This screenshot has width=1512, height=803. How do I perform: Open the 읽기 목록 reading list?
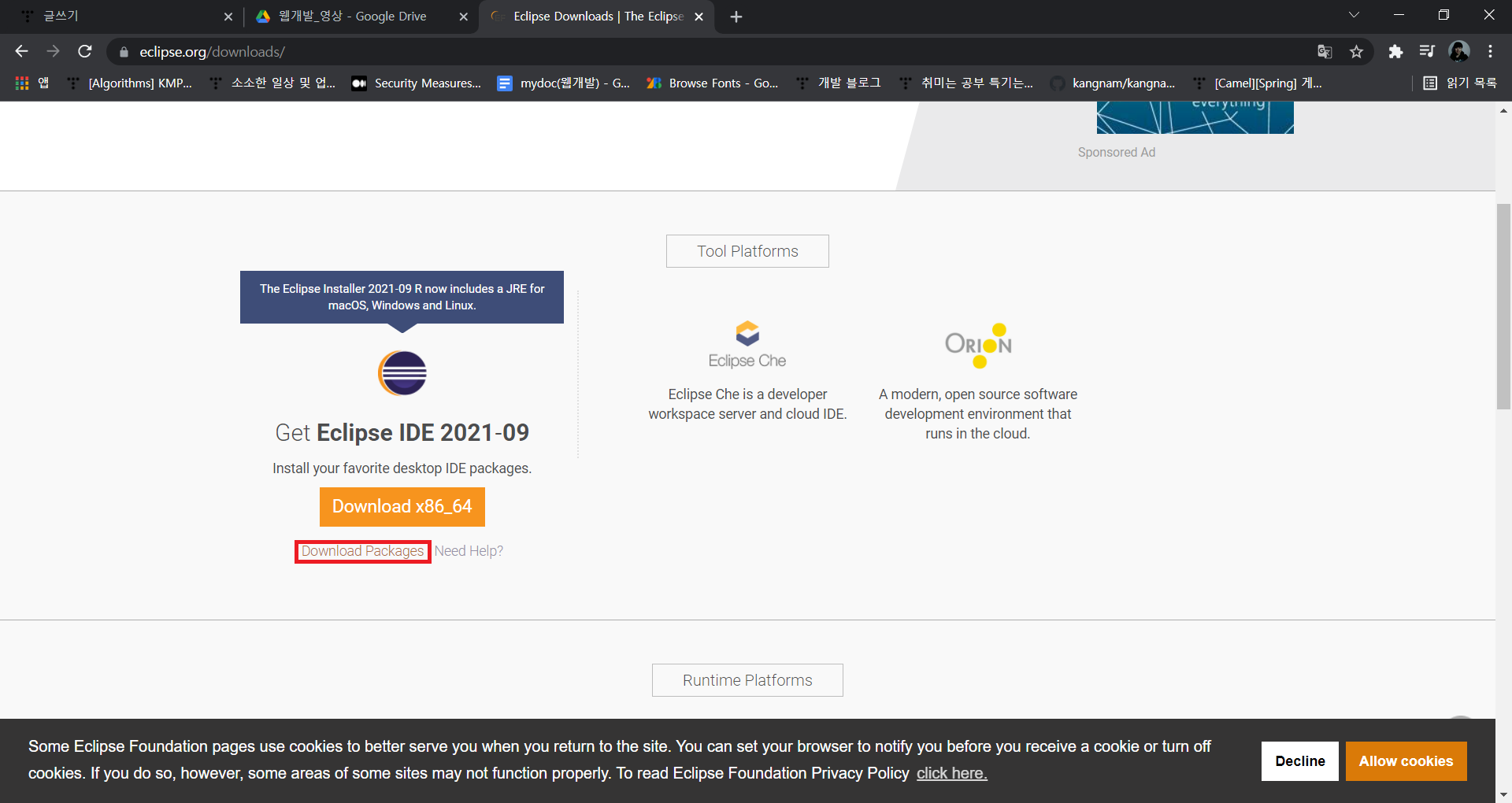[x=1460, y=83]
